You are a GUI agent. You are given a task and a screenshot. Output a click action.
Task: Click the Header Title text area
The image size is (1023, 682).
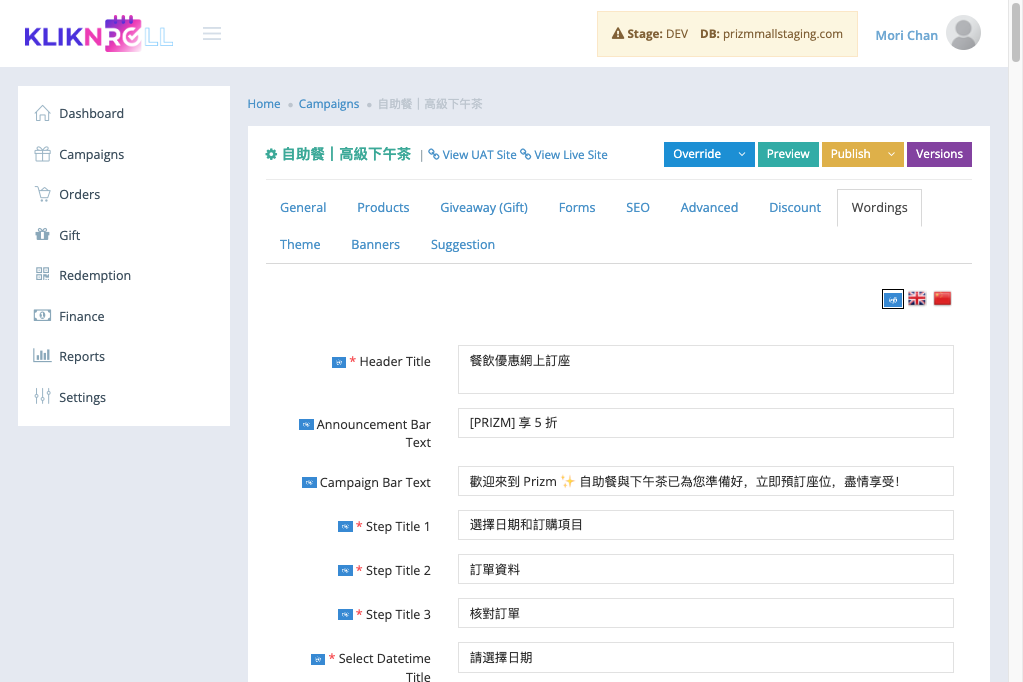point(706,369)
